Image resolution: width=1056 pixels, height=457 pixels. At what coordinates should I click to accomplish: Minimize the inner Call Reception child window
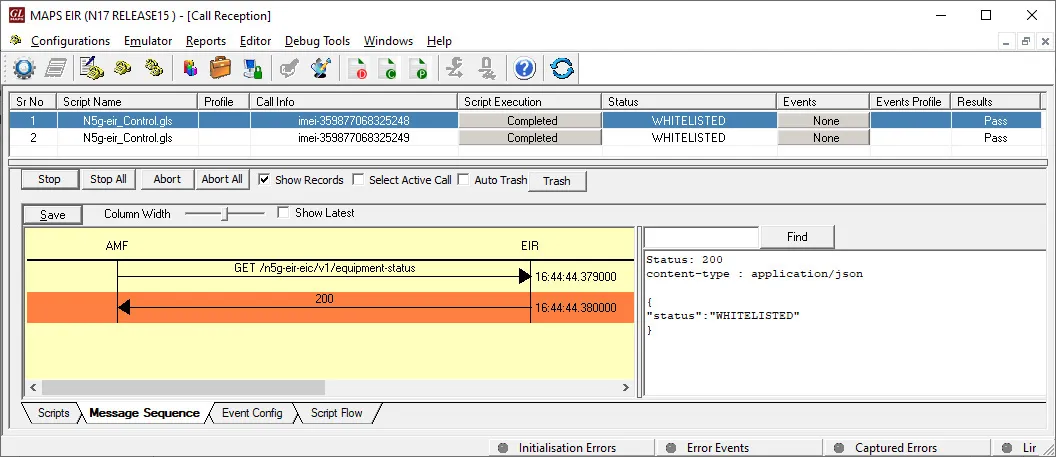click(1007, 41)
